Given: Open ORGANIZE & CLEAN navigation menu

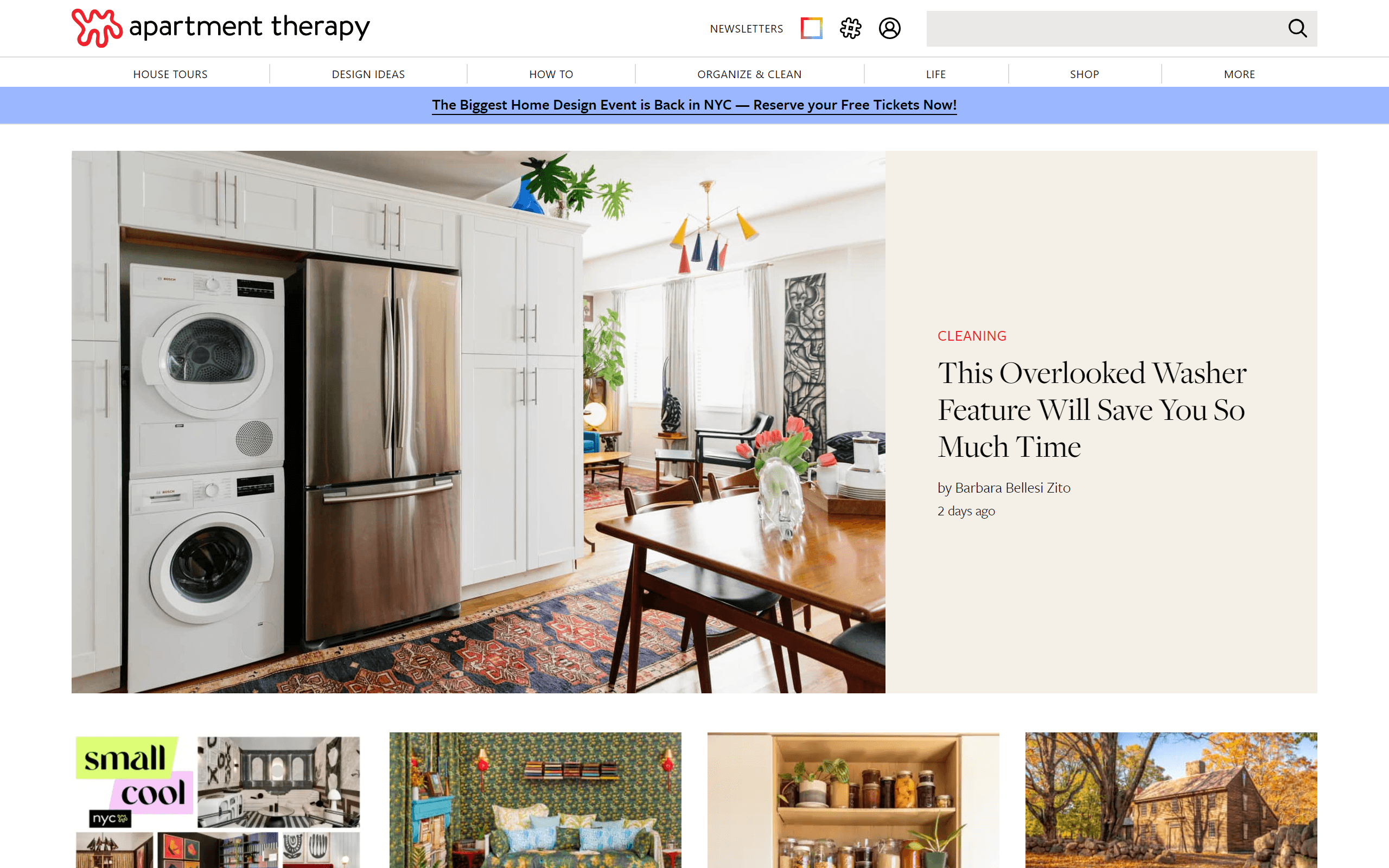Looking at the screenshot, I should (749, 74).
